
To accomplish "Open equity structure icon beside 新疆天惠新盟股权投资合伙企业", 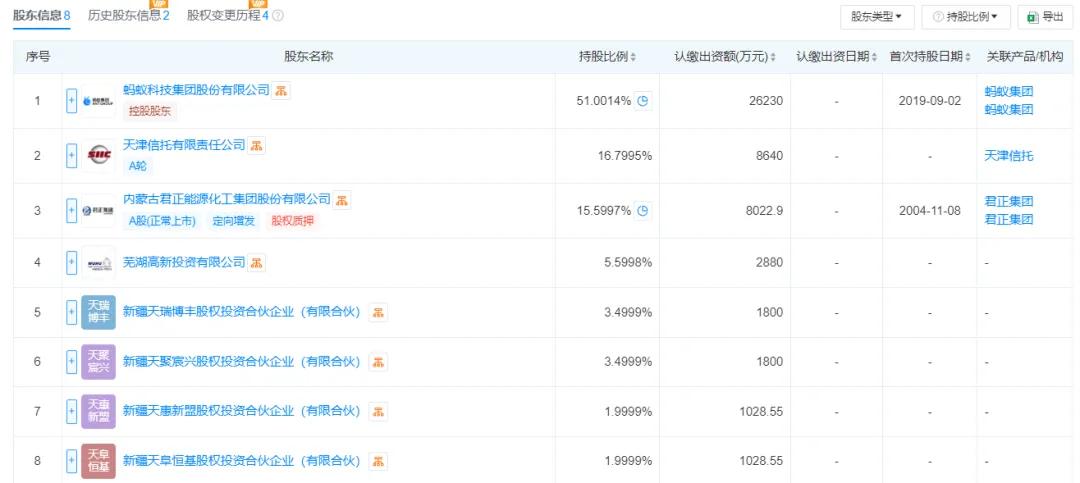I will click(x=377, y=411).
